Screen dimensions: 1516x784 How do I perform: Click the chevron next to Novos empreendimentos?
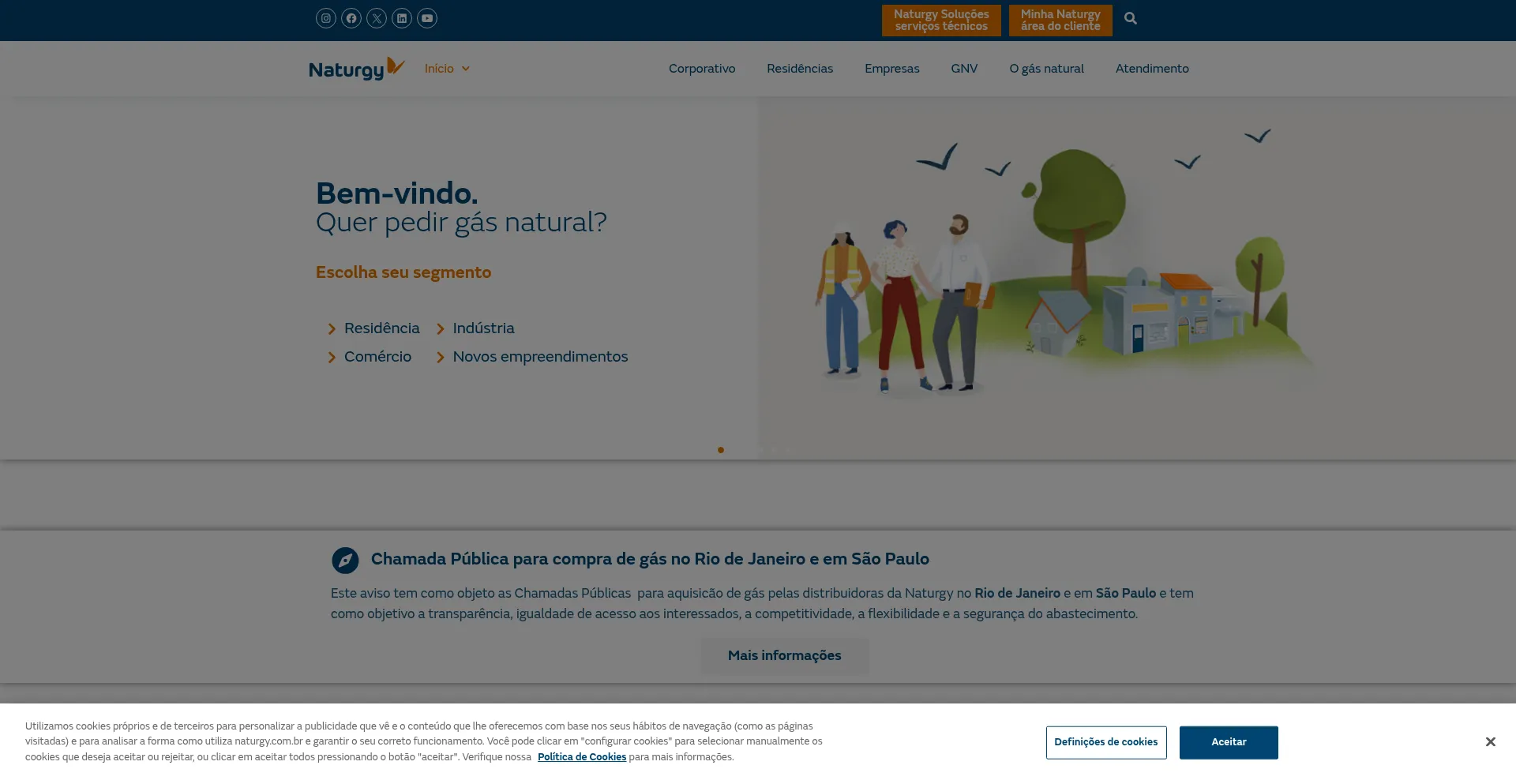tap(441, 358)
